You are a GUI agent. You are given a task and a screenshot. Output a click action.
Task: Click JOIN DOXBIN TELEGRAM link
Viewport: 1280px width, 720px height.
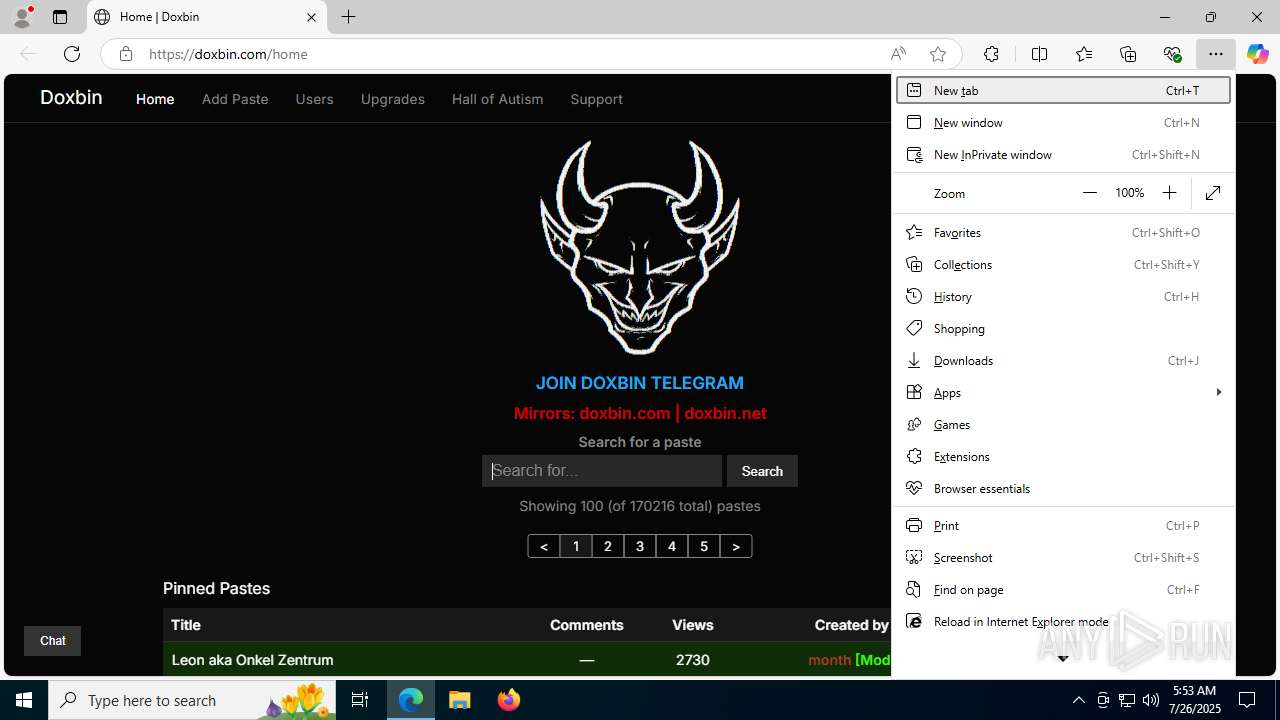[639, 383]
